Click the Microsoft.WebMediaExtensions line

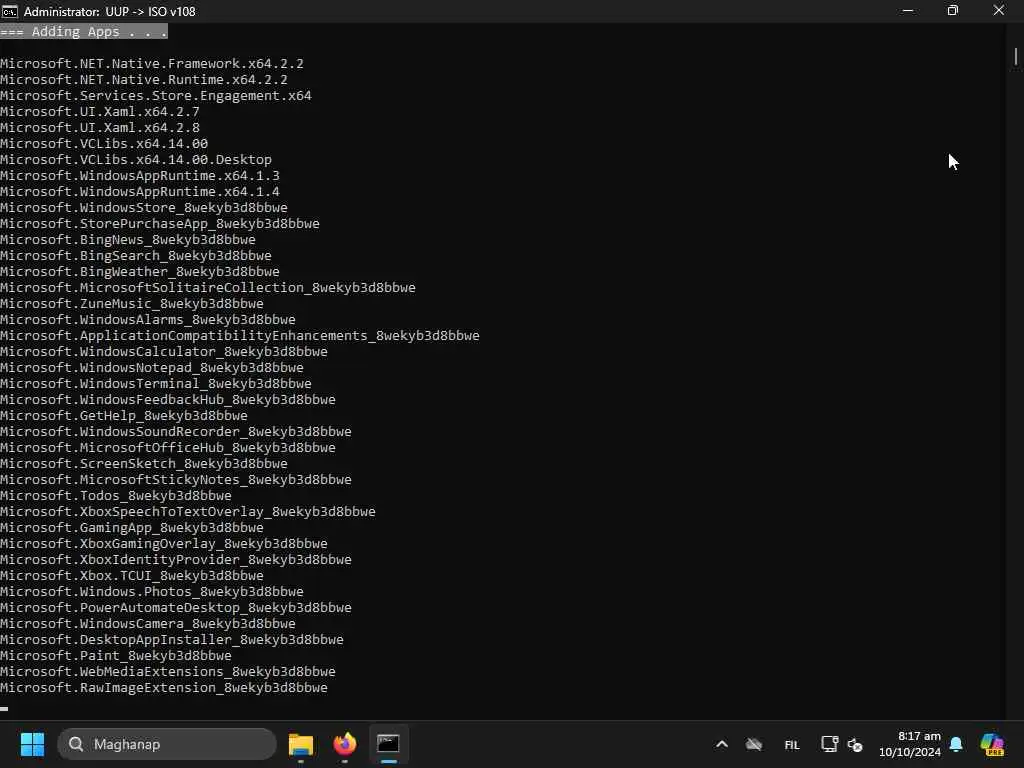click(168, 671)
